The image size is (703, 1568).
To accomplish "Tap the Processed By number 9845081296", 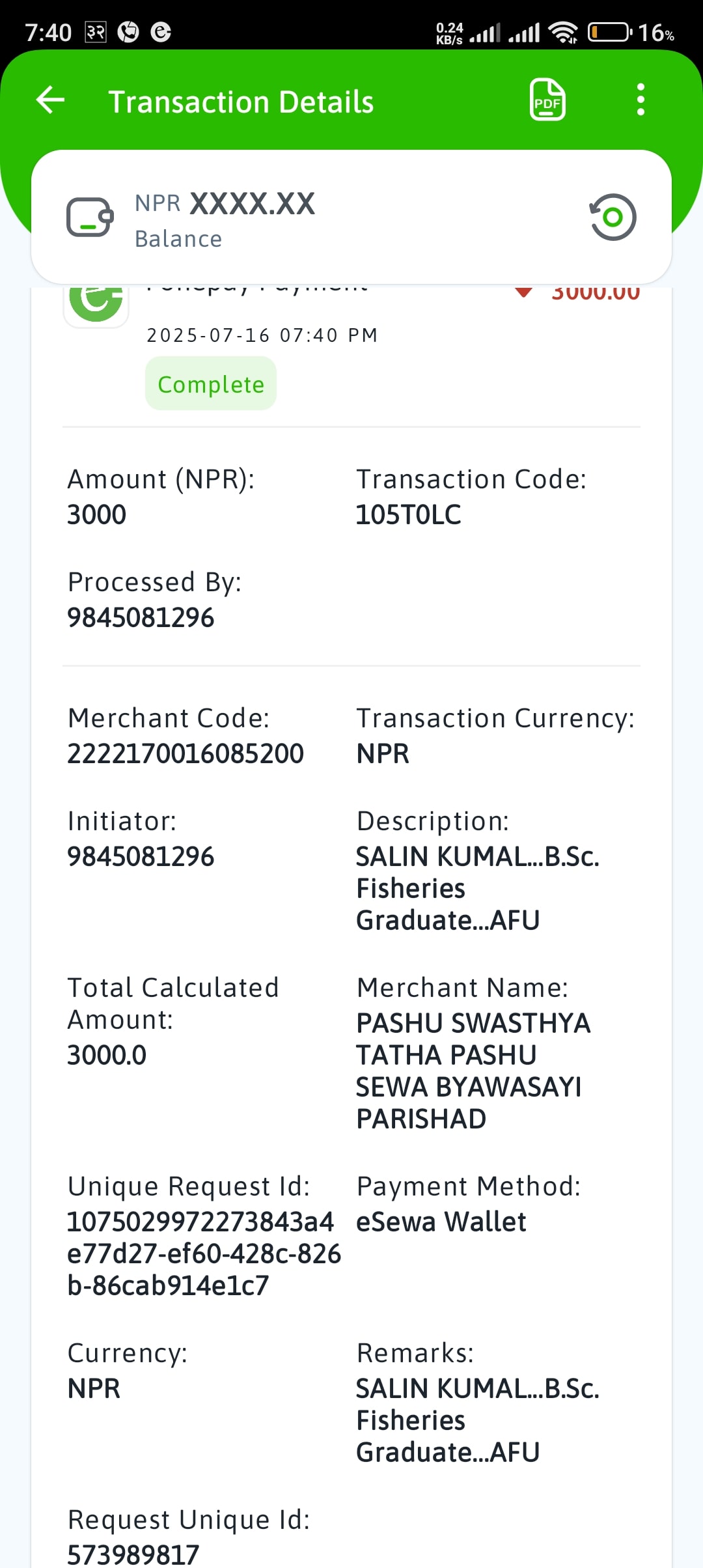I will tap(141, 617).
